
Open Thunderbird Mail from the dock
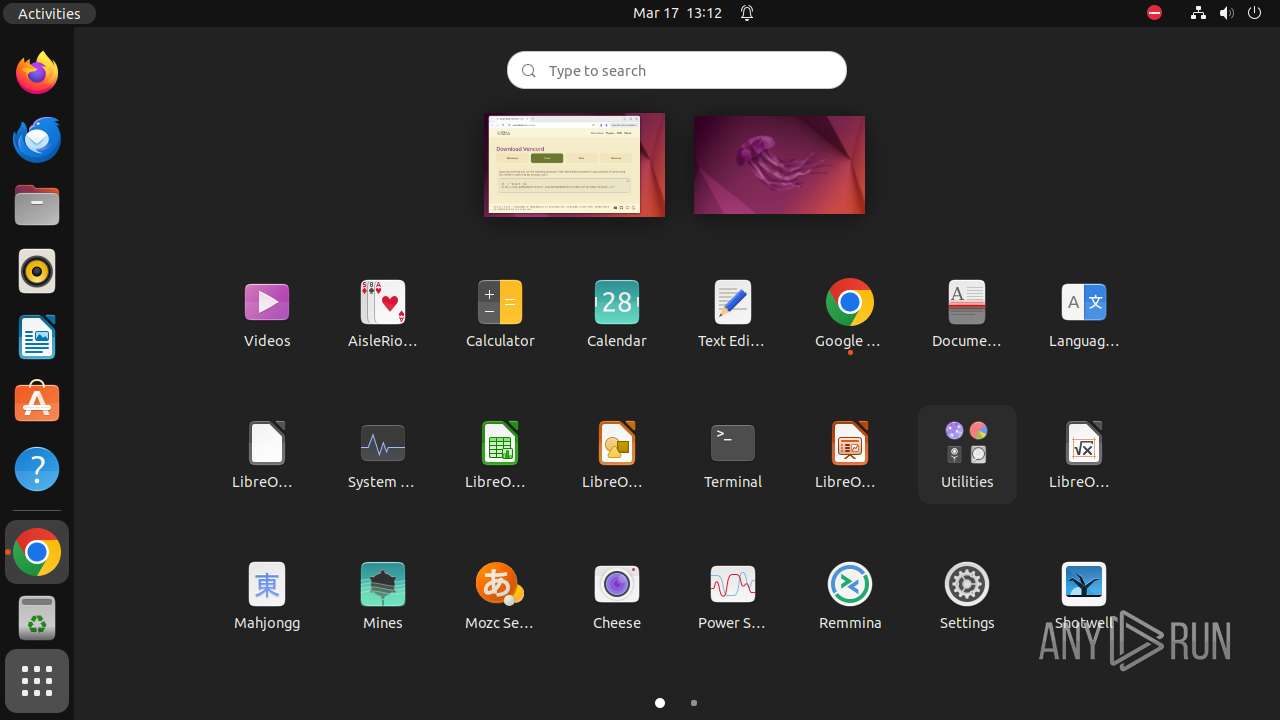pyautogui.click(x=37, y=139)
